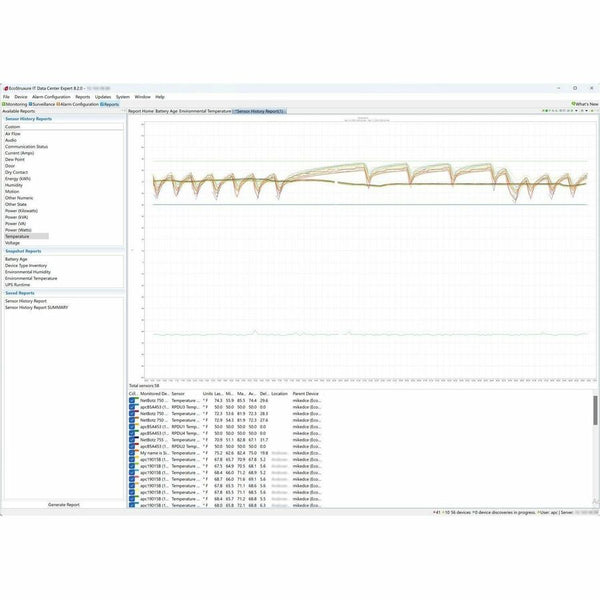Open Environmental Humidity snapshot report
600x600 pixels.
(28, 272)
